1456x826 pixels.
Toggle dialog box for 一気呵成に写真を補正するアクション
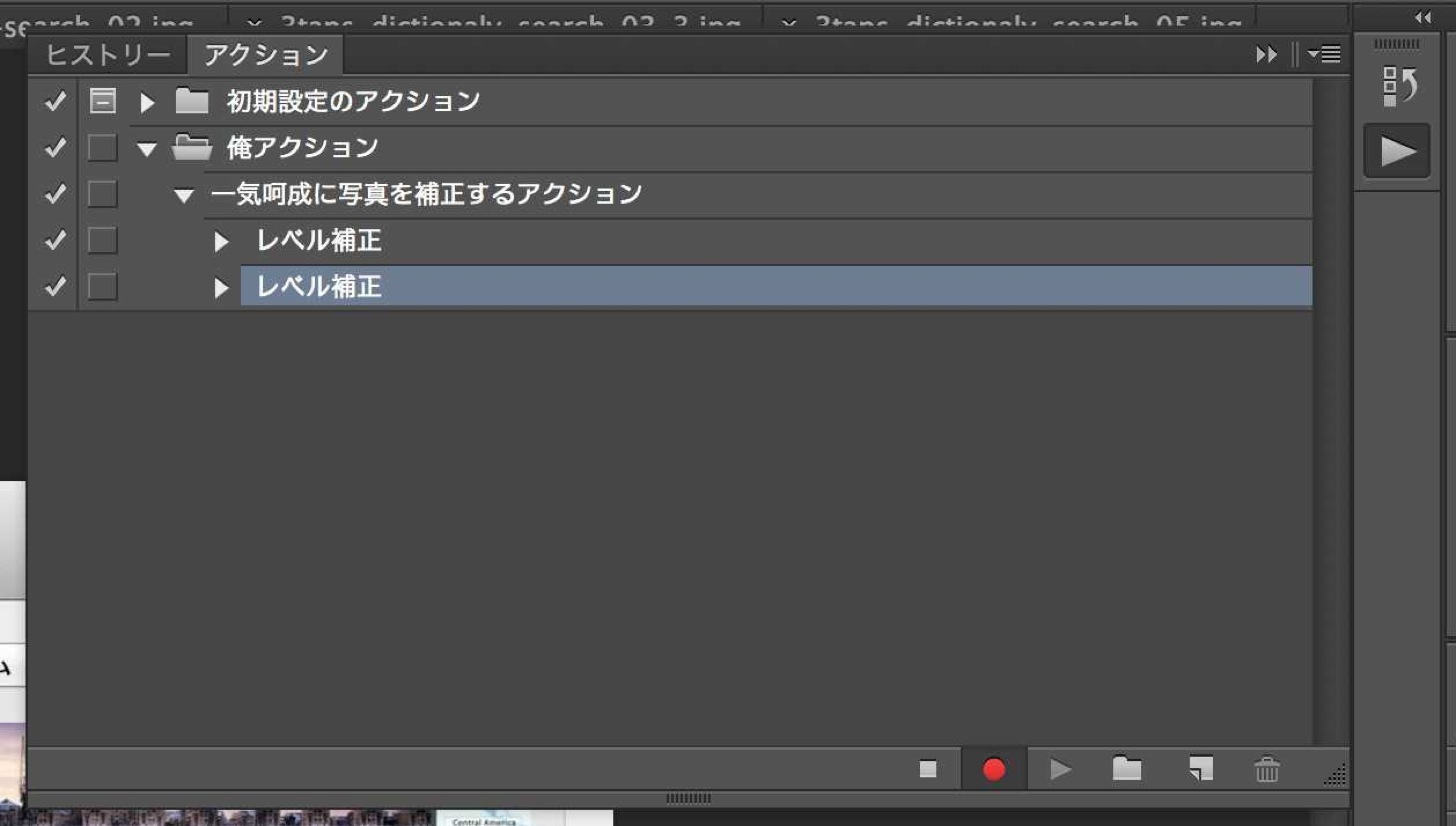pos(102,194)
